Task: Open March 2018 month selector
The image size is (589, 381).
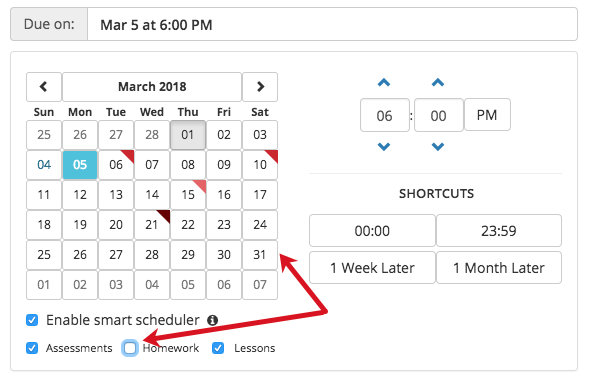Action: click(x=152, y=87)
